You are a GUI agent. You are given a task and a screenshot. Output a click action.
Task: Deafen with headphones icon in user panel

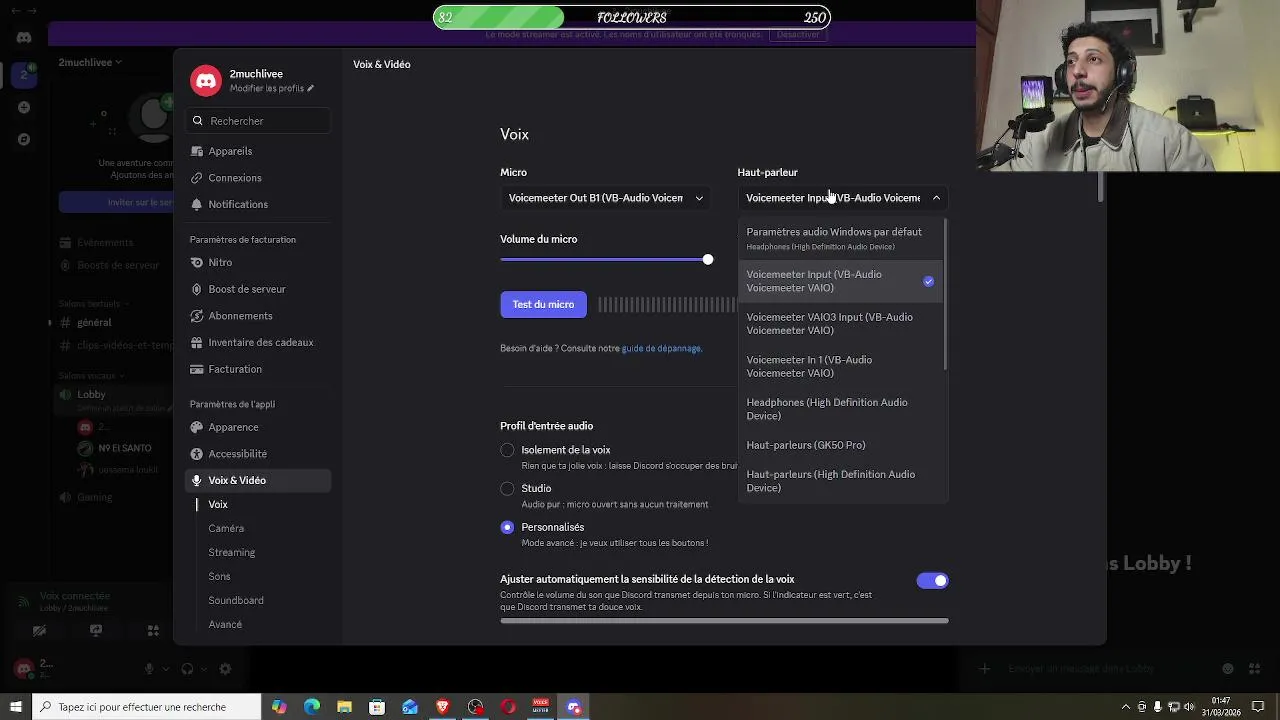(x=187, y=669)
